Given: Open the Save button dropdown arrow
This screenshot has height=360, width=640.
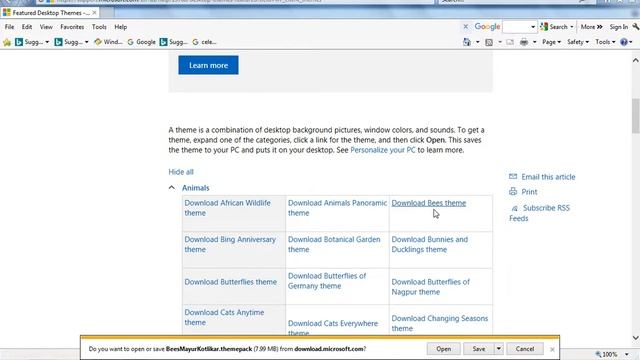Looking at the screenshot, I should tap(498, 349).
